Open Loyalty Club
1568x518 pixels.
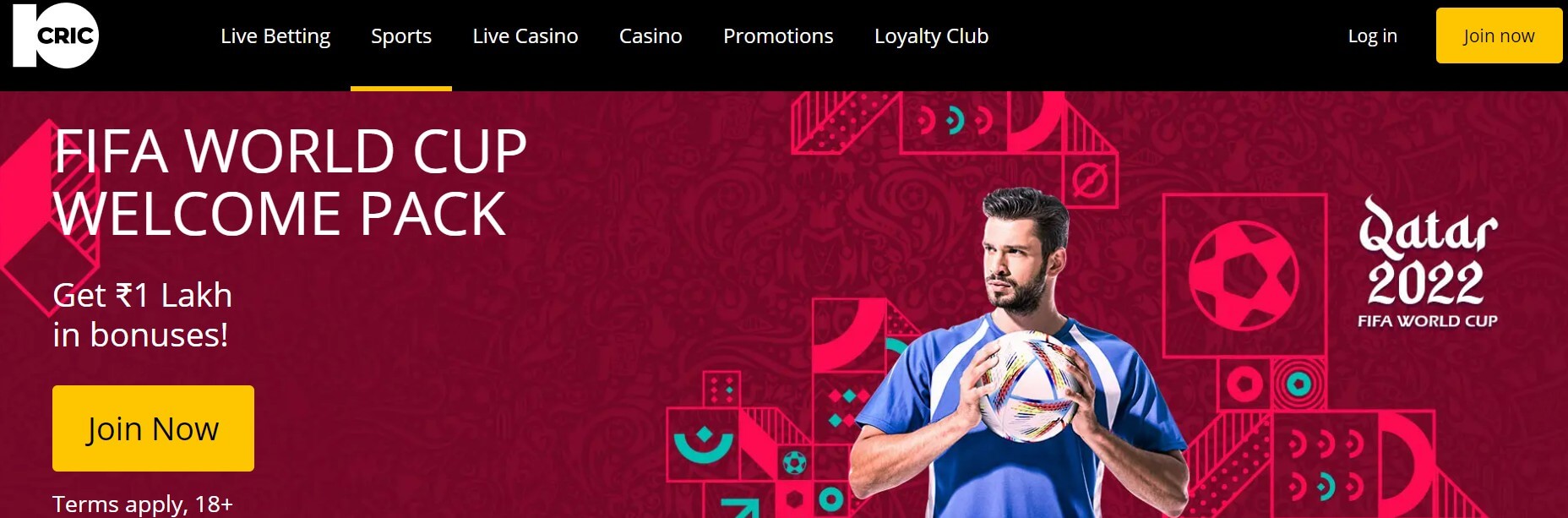(931, 36)
